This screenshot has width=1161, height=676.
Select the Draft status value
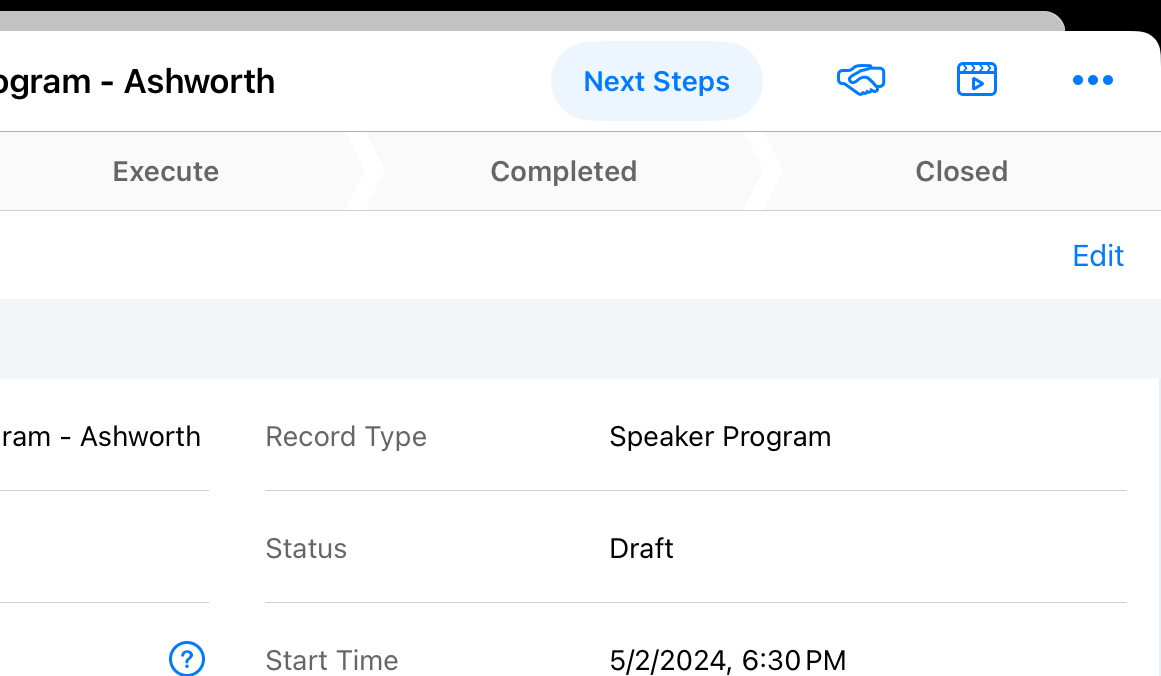(641, 549)
